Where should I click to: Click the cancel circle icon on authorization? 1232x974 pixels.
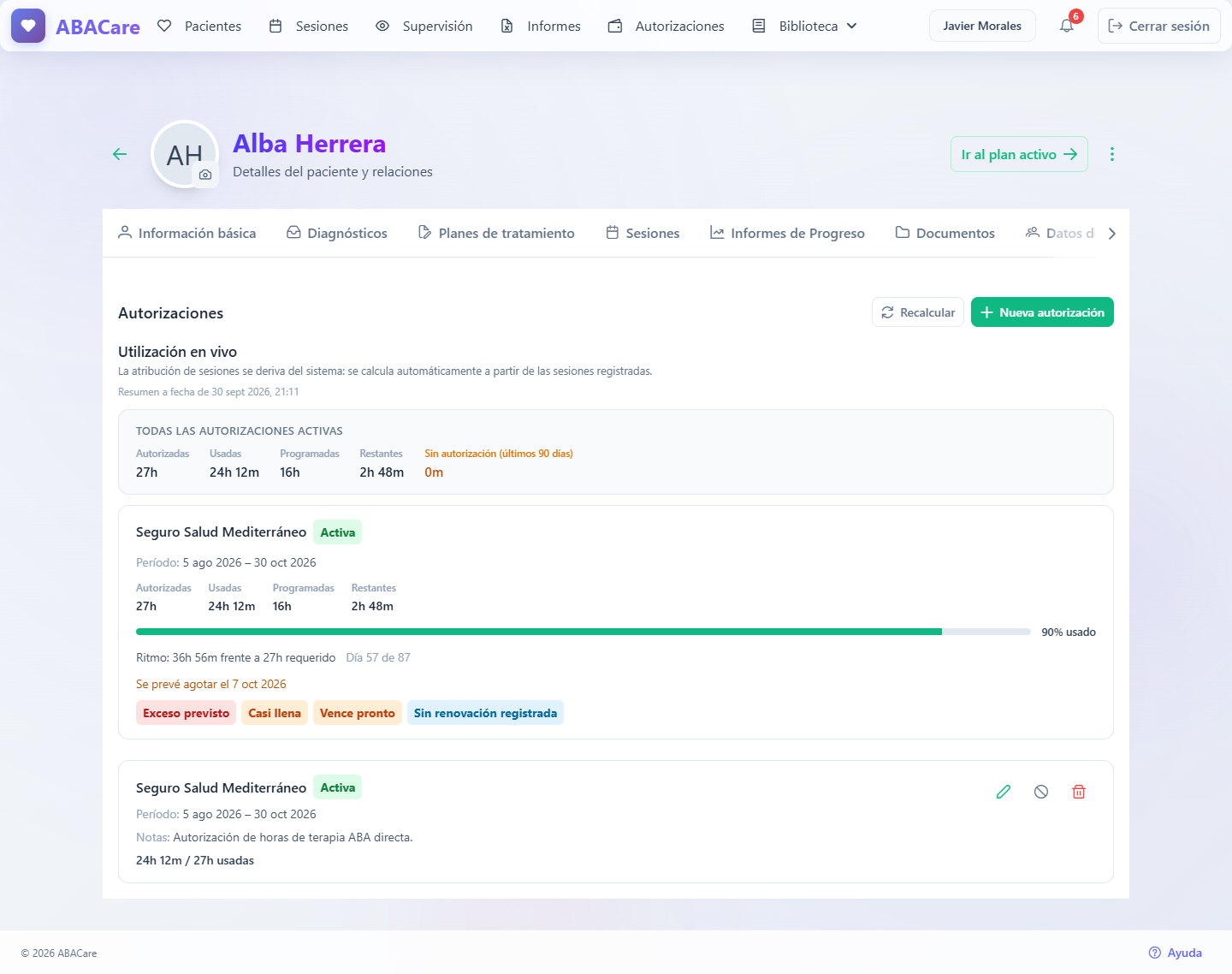point(1041,792)
